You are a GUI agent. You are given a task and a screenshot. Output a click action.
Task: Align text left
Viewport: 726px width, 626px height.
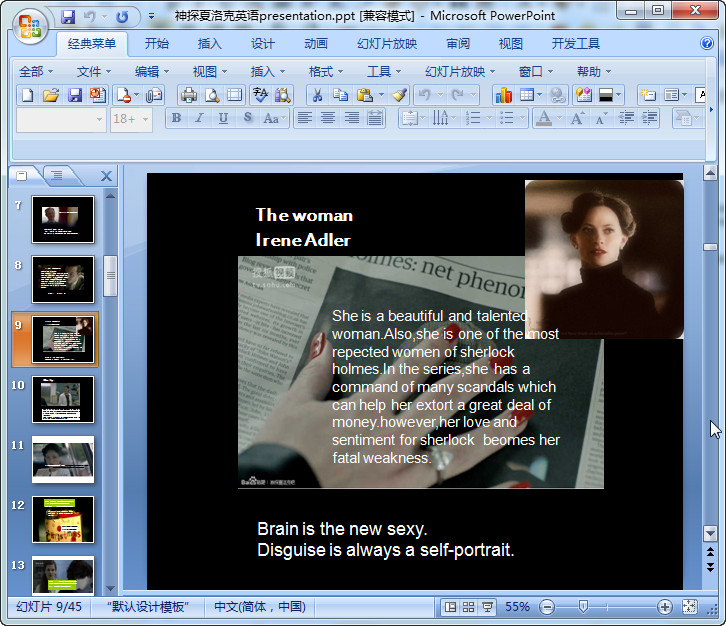[x=305, y=119]
